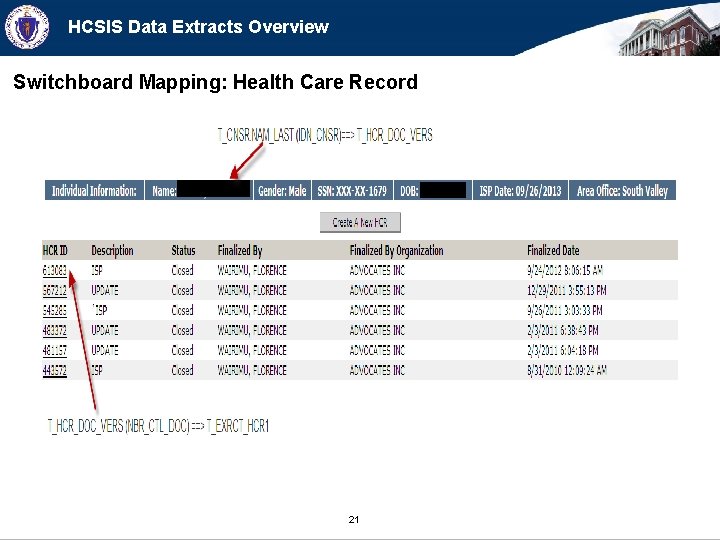Image resolution: width=720 pixels, height=540 pixels.
Task: Select finalized date 12/29/2011 3:55:13 PM
Action: [x=567, y=291]
